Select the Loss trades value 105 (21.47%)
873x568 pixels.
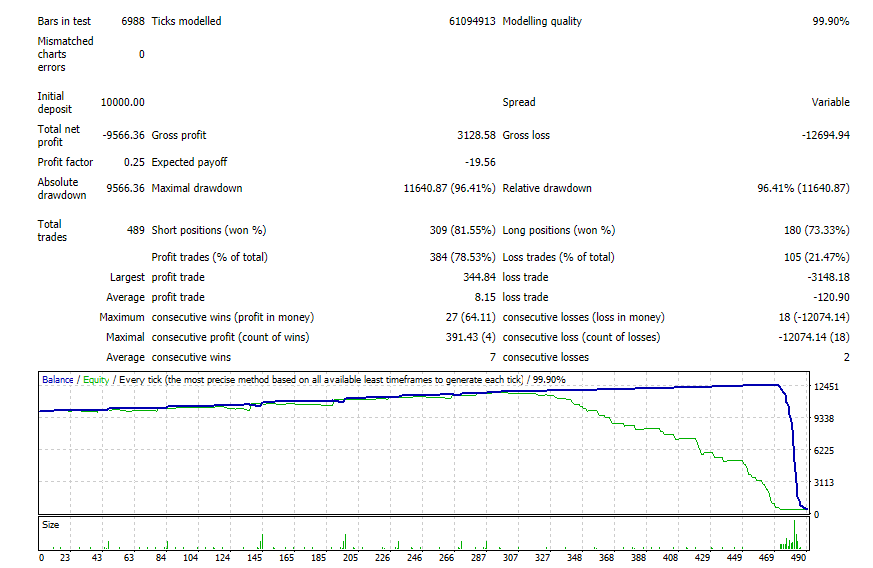pos(816,257)
